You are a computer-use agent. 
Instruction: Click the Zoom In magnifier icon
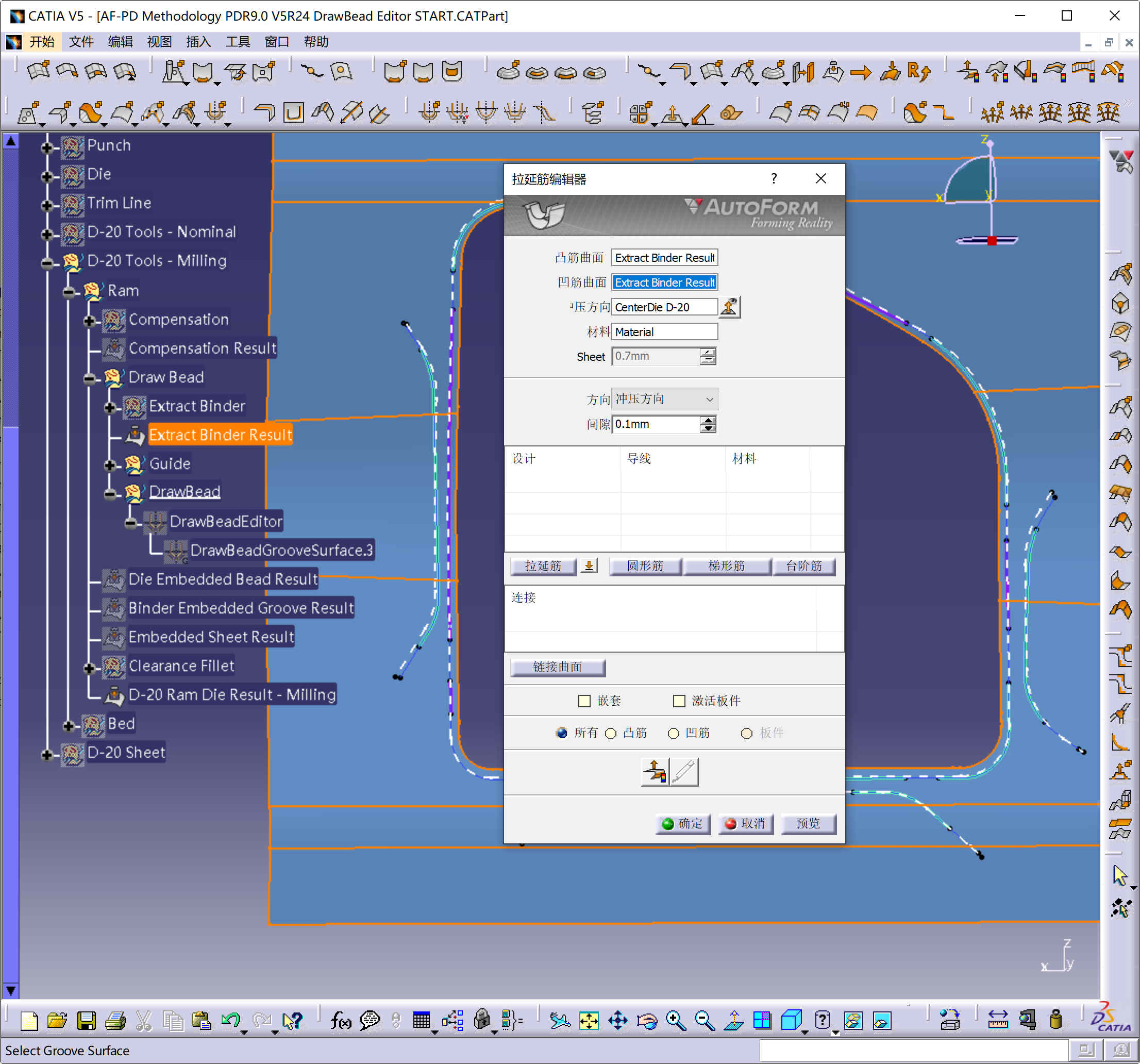coord(676,1020)
